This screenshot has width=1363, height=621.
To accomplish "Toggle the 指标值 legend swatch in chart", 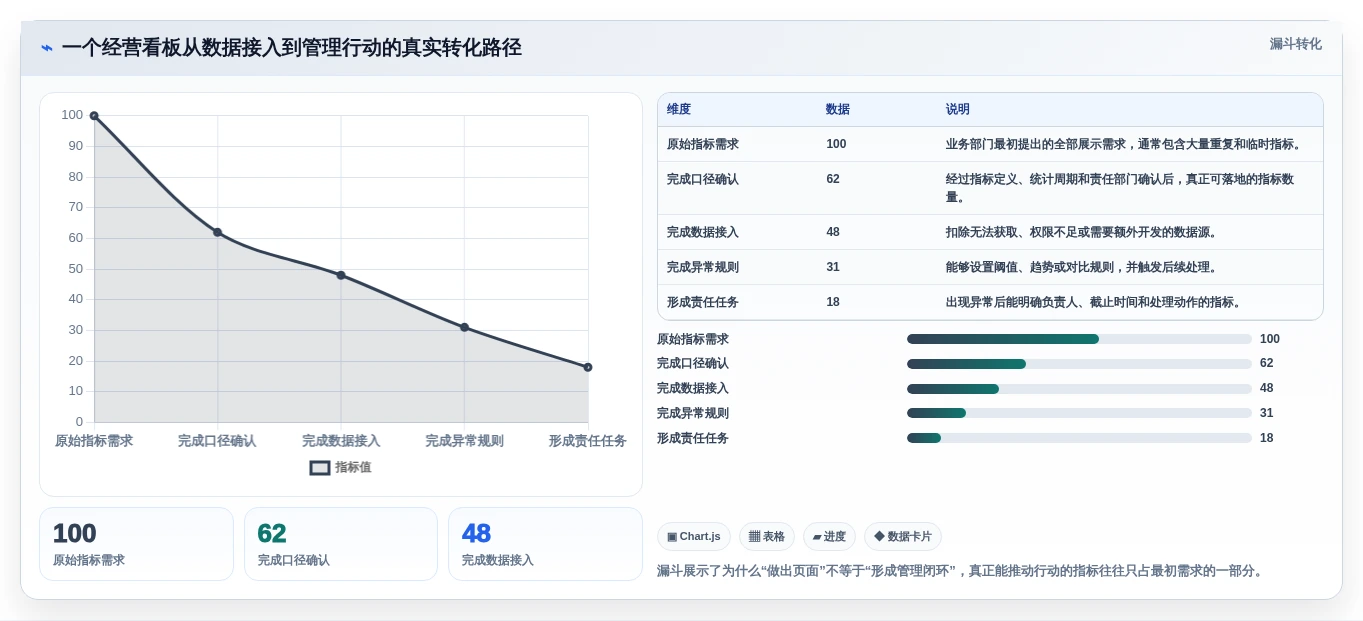I will (x=320, y=467).
